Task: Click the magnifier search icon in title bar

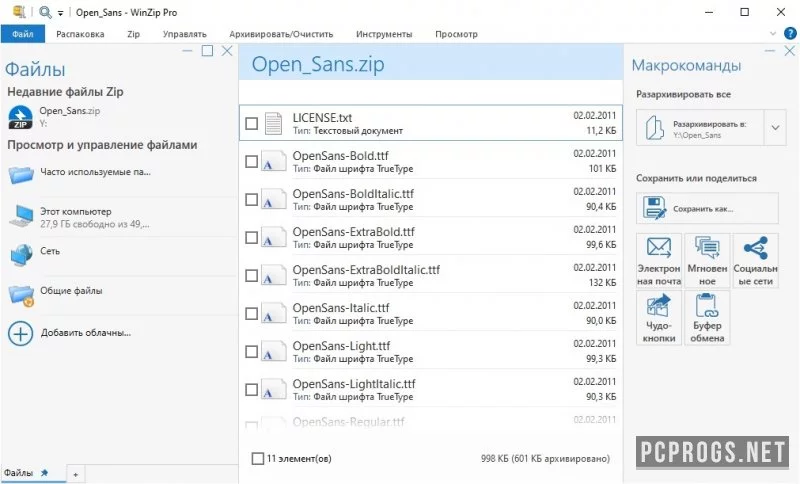Action: click(x=45, y=12)
